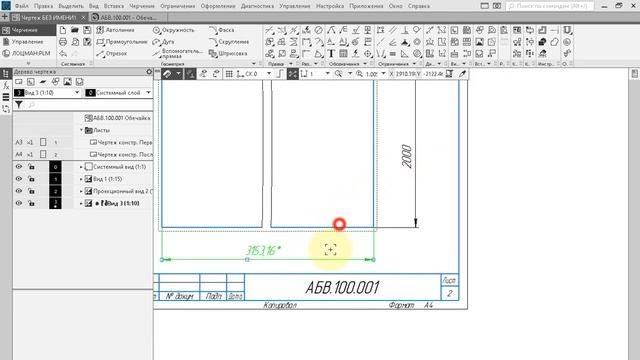Open the Диагностика menu
The width and height of the screenshot is (640, 360).
click(x=257, y=6)
